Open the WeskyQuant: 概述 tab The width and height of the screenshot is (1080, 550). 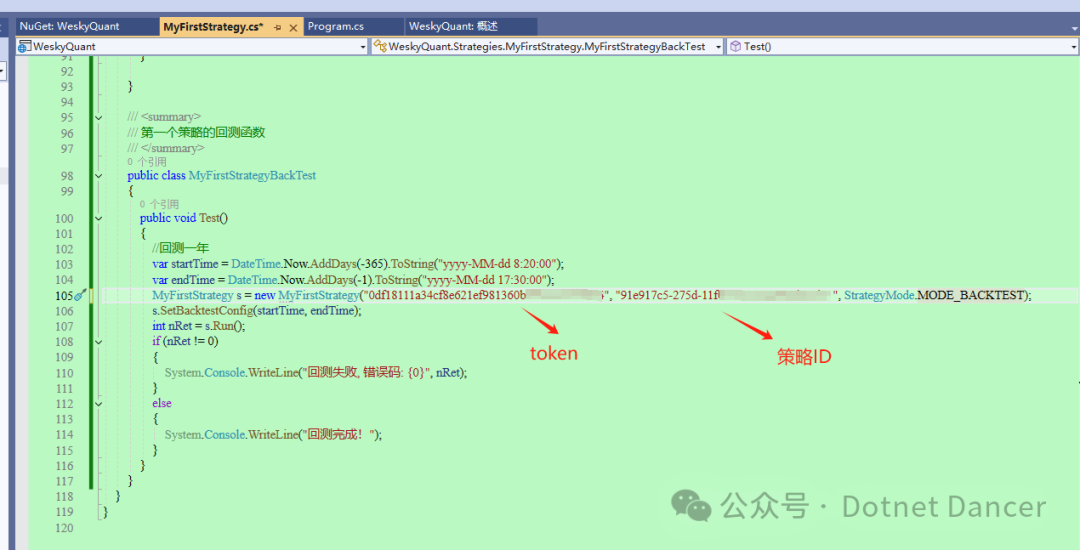coord(453,26)
